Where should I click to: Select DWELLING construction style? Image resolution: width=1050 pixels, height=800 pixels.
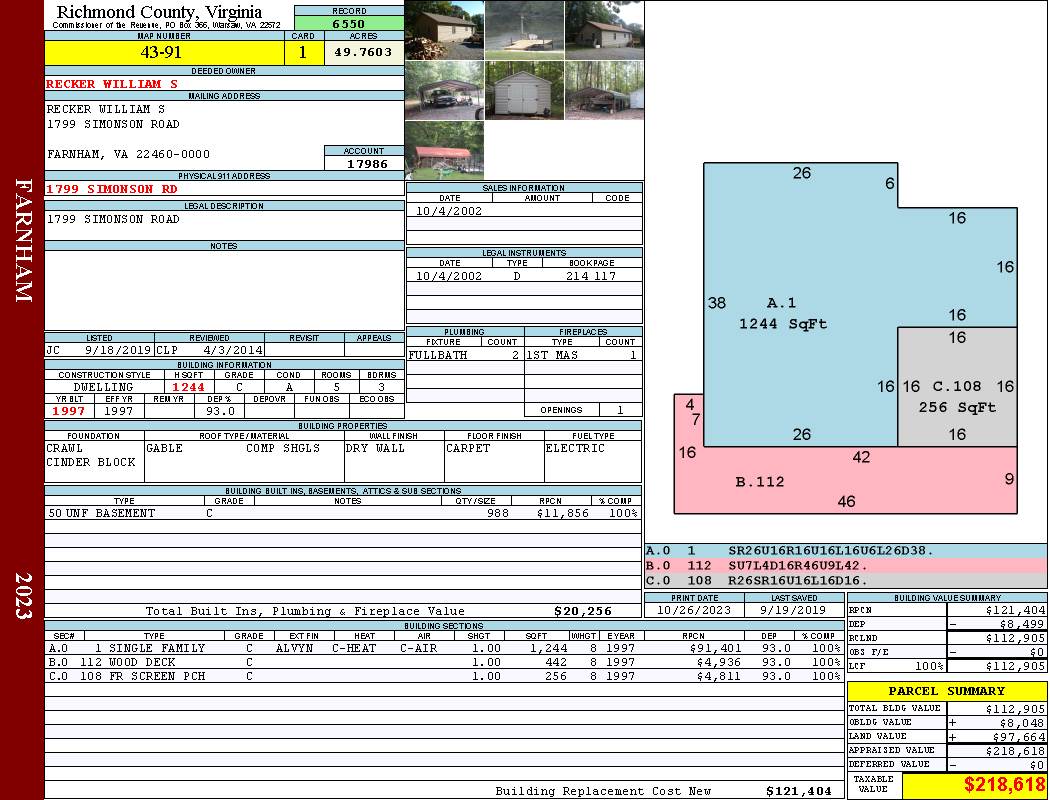[x=103, y=387]
